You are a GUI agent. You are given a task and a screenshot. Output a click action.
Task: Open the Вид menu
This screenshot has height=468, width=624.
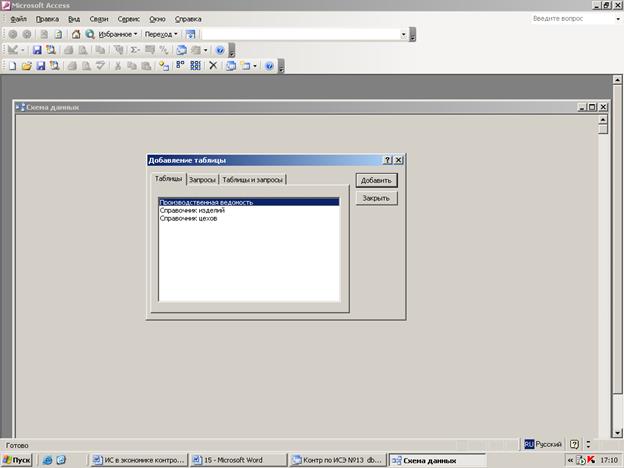pyautogui.click(x=74, y=19)
